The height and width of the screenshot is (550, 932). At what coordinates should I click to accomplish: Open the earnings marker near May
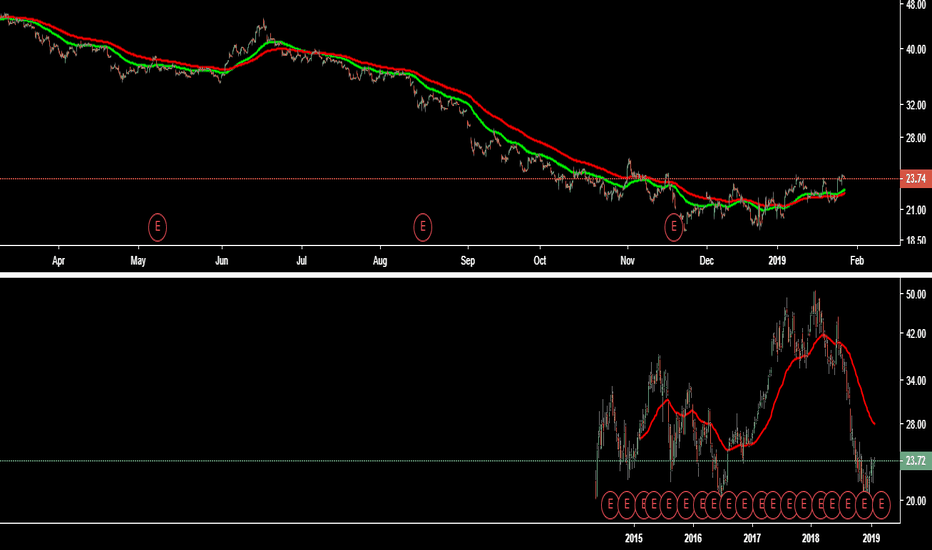pyautogui.click(x=158, y=227)
